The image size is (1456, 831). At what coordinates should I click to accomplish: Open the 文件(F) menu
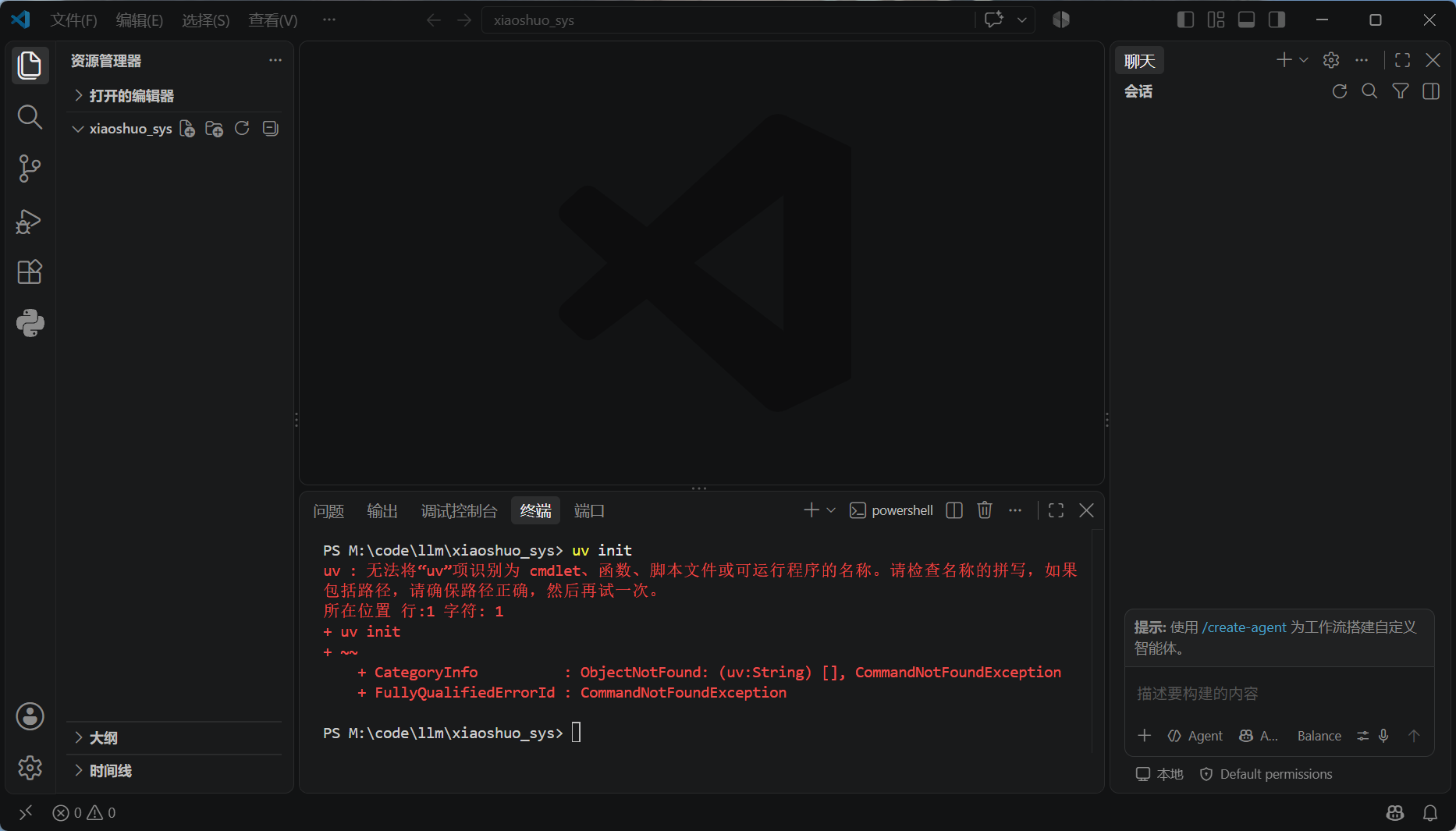coord(74,20)
